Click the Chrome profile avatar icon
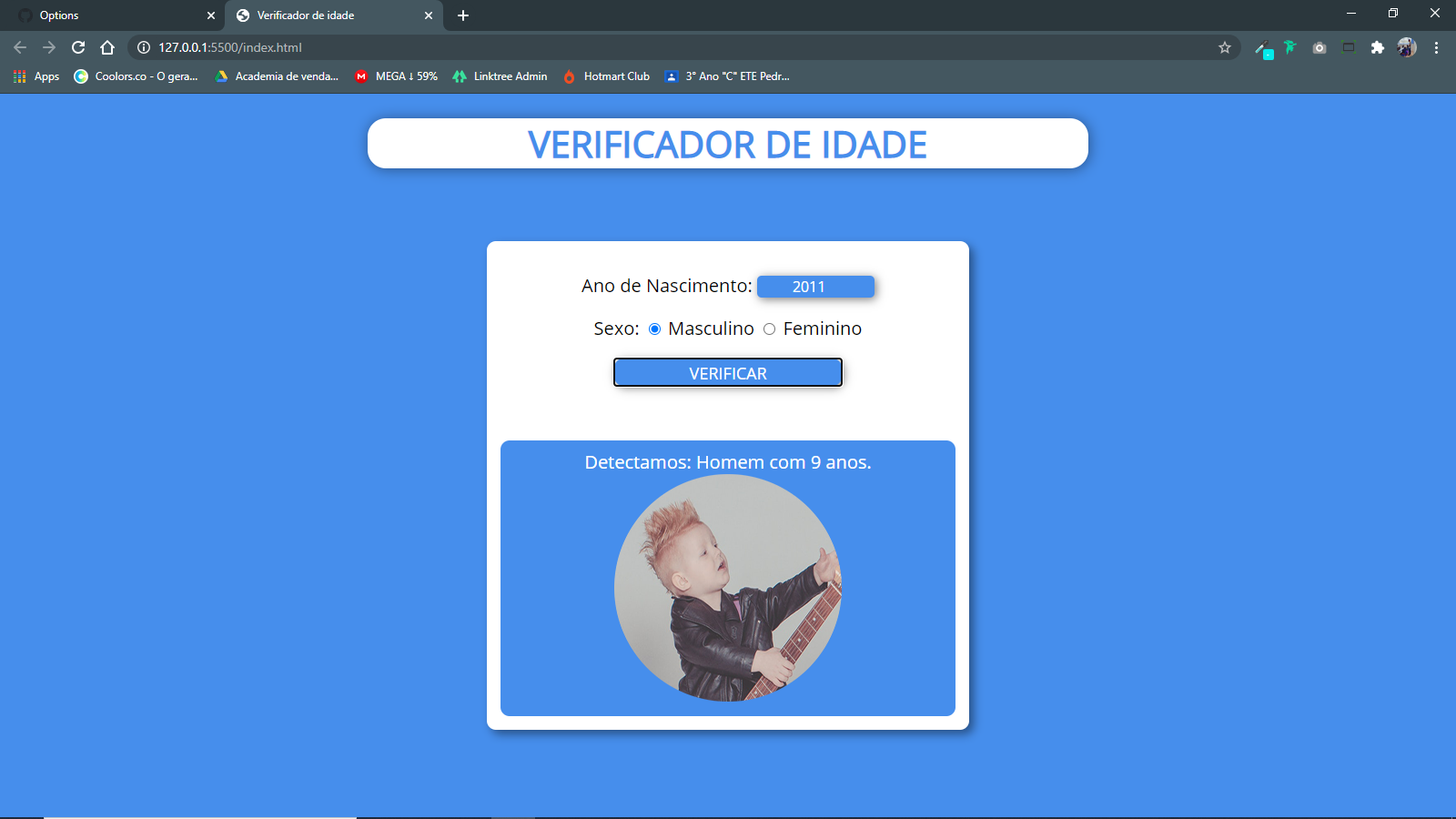The height and width of the screenshot is (819, 1456). click(x=1406, y=47)
